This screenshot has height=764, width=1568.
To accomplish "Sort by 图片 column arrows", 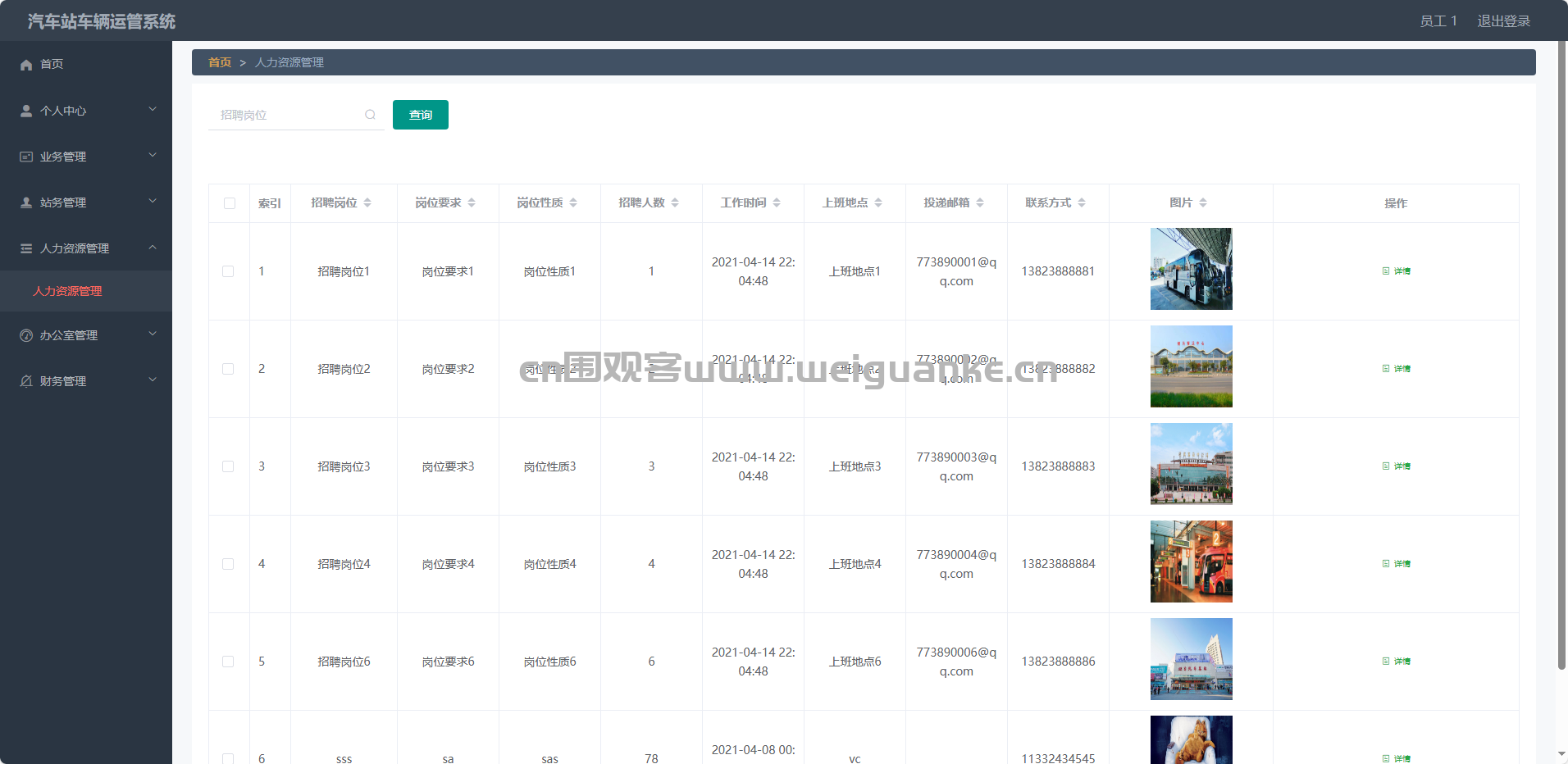I will click(1203, 202).
